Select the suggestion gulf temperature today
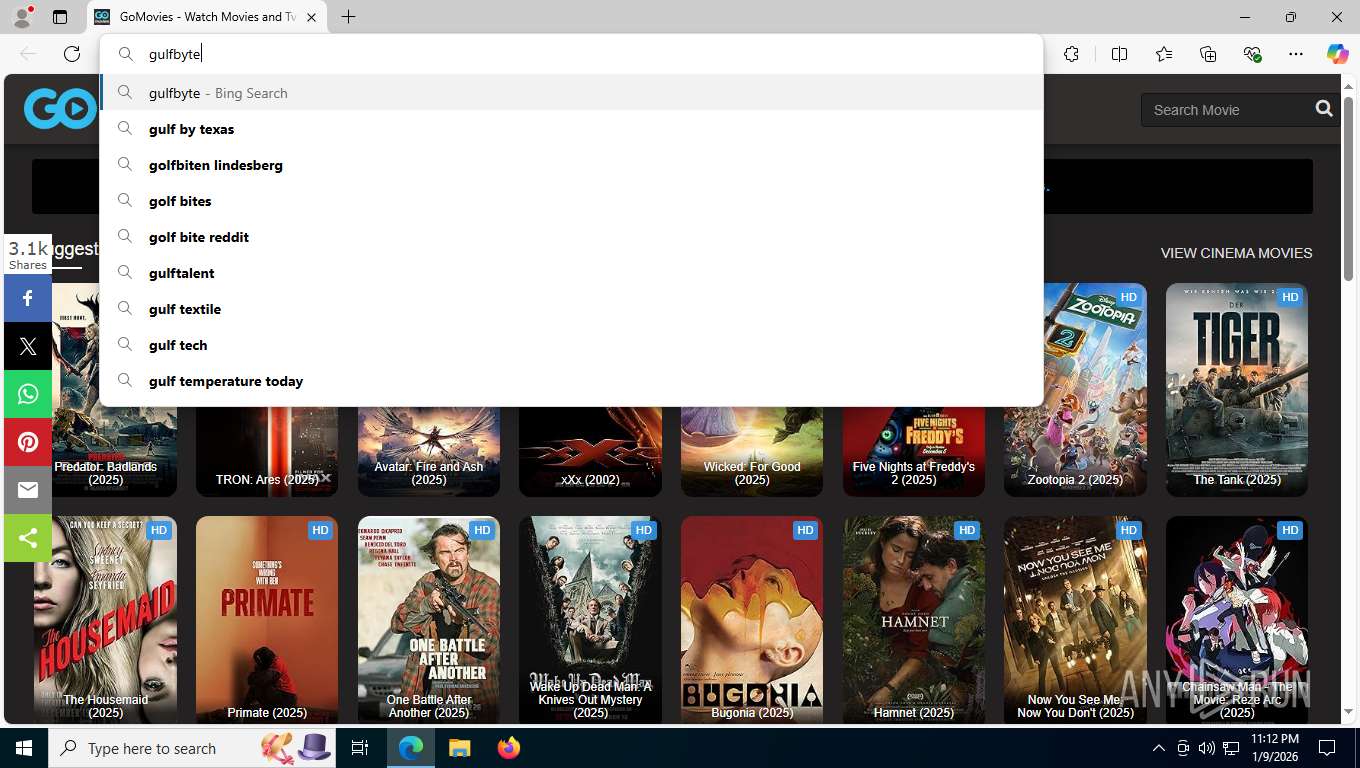Image resolution: width=1360 pixels, height=768 pixels. click(572, 381)
